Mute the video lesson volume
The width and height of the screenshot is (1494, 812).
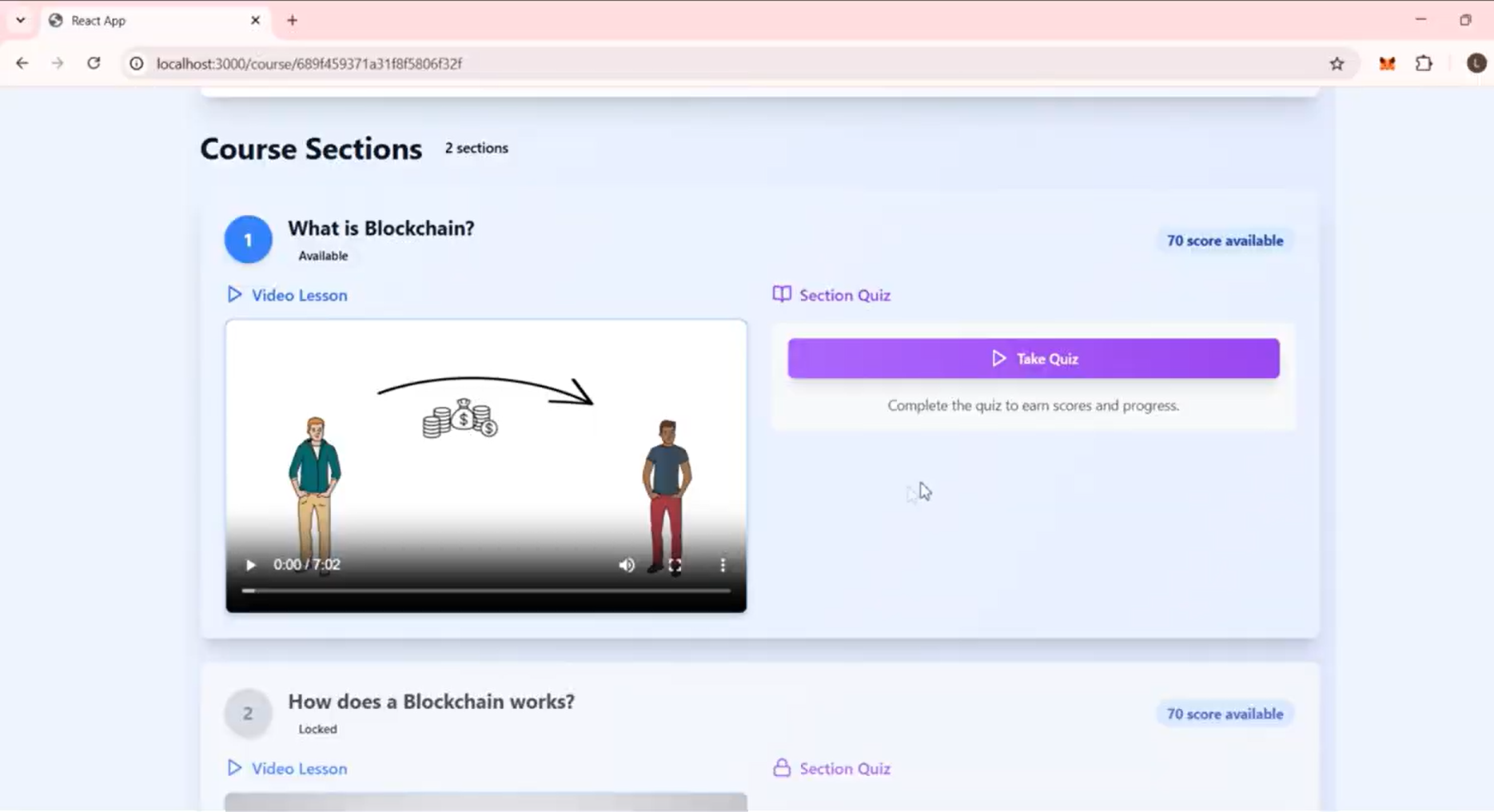[627, 565]
